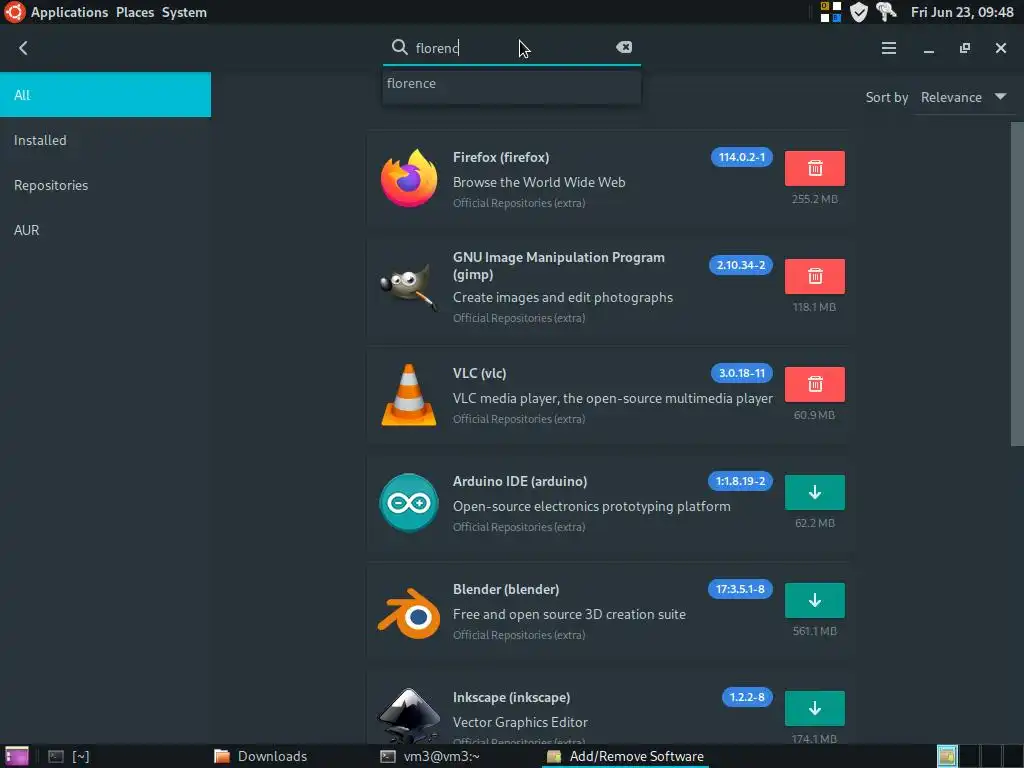Click the Firefox (firefox) title
Image resolution: width=1024 pixels, height=768 pixels.
pos(501,157)
